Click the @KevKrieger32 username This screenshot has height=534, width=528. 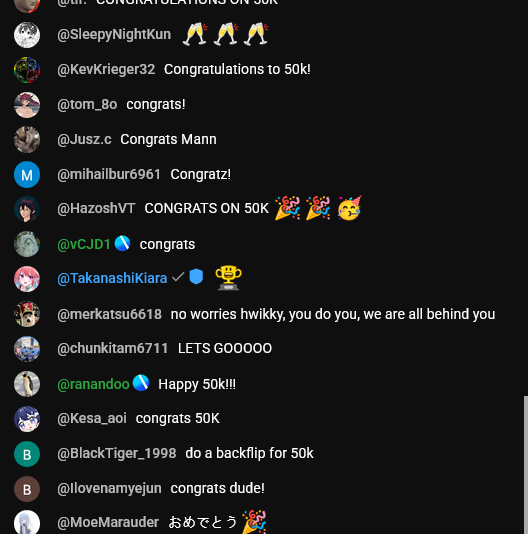[x=106, y=69]
